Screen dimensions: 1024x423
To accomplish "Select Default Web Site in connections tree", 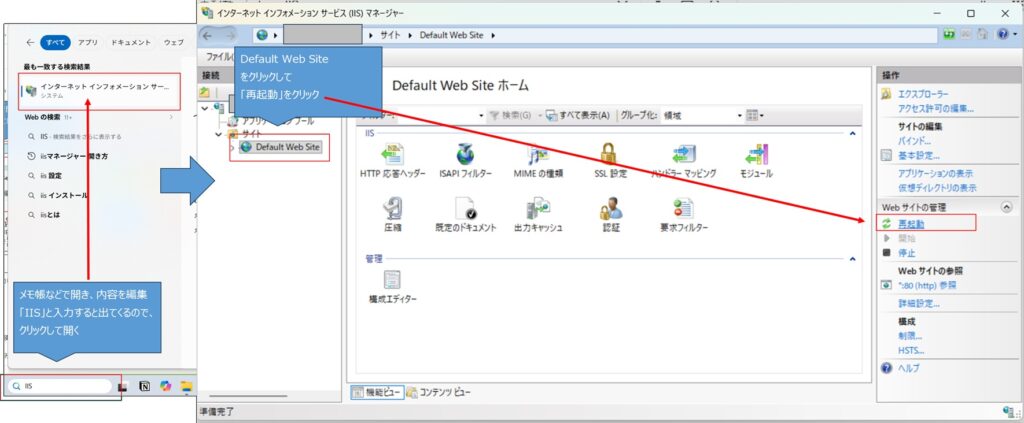I will (287, 147).
